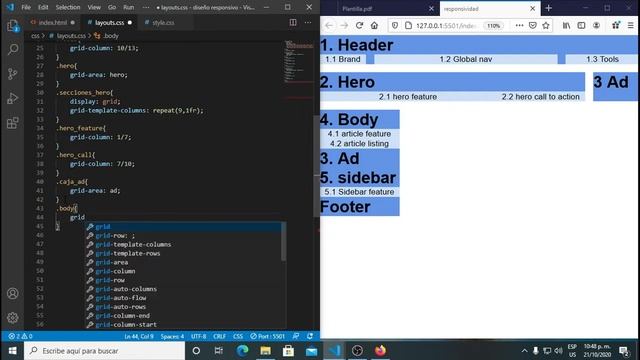Open Task View in taskbar
Image resolution: width=640 pixels, height=360 pixels.
[x=219, y=351]
